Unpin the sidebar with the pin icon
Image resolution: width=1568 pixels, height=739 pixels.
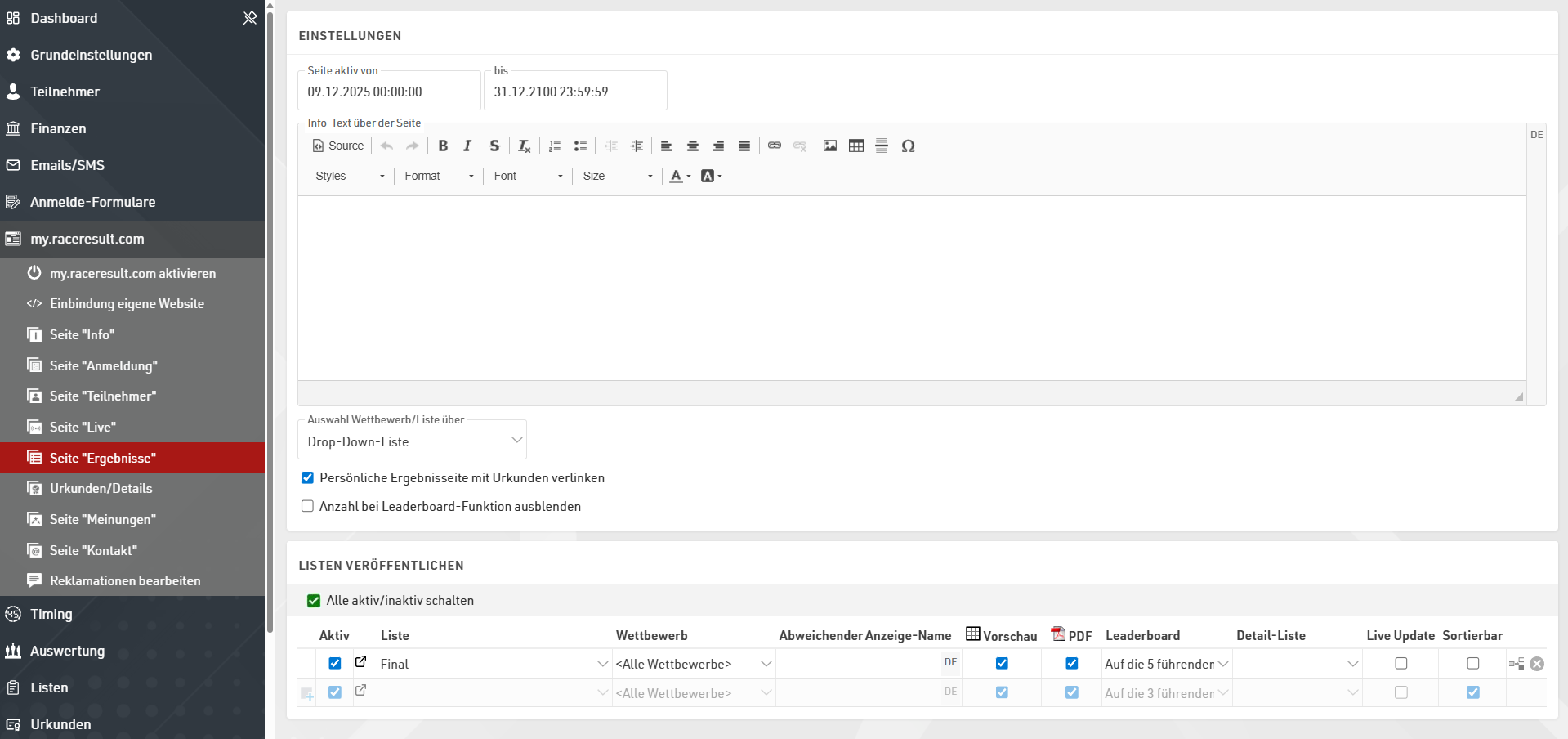coord(249,18)
